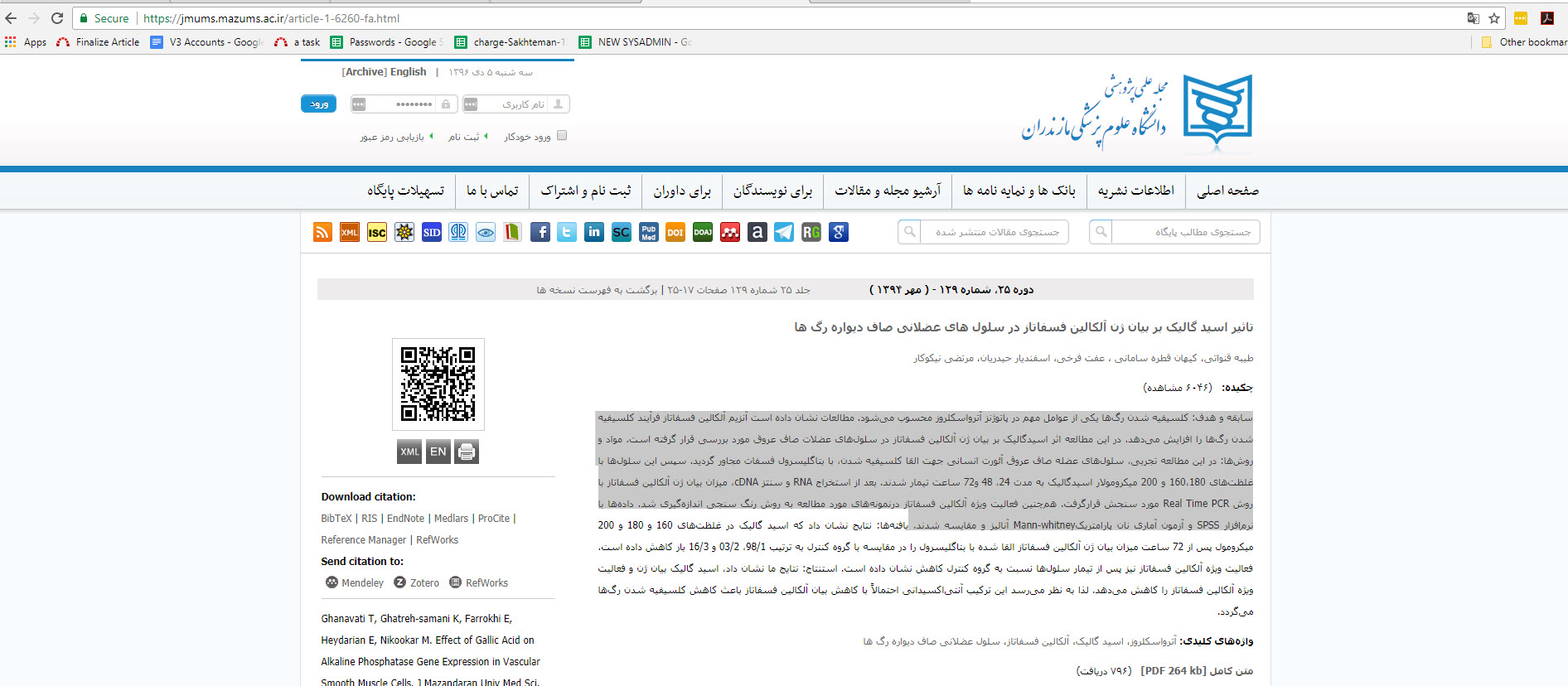Click the register link (ثبت نام)
The image size is (1568, 686).
463,137
